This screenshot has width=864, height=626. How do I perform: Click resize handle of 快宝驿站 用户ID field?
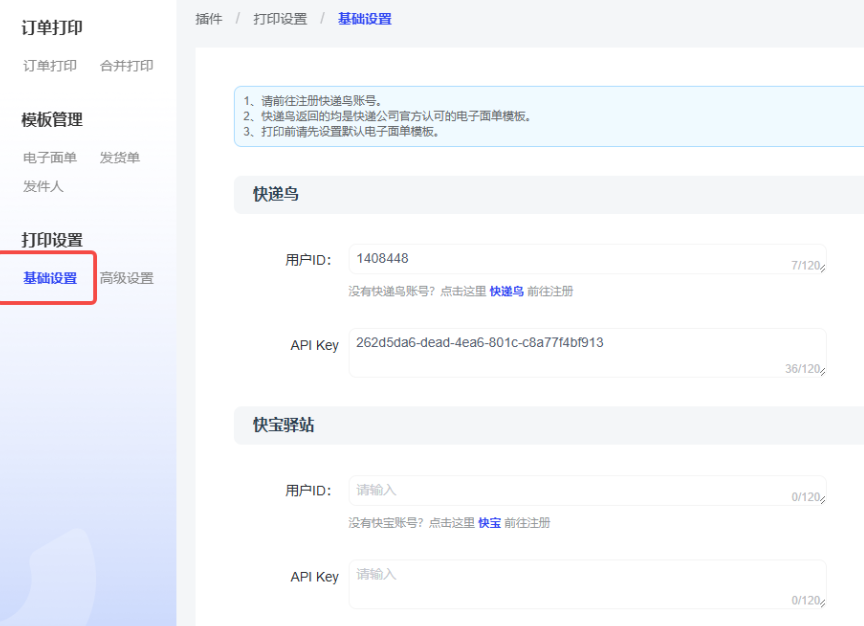(x=823, y=501)
